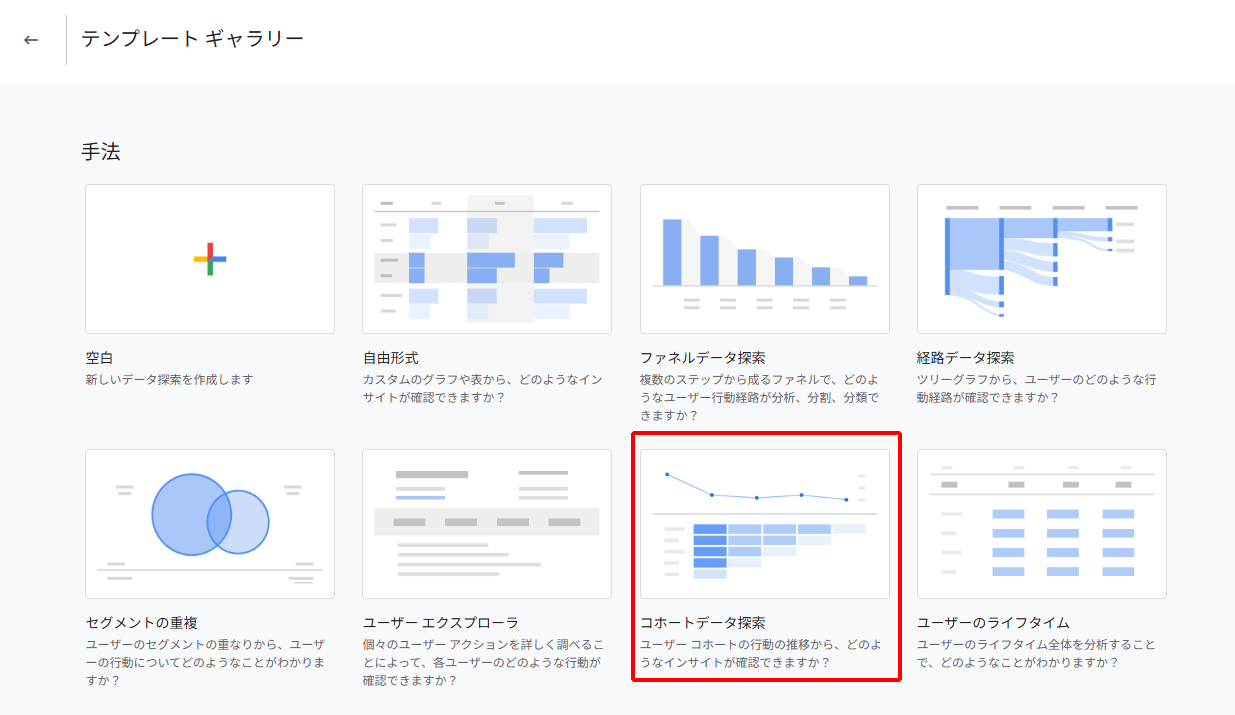Image resolution: width=1235 pixels, height=715 pixels.
Task: Select the ユーザー エクスプローラ title
Action: [441, 622]
